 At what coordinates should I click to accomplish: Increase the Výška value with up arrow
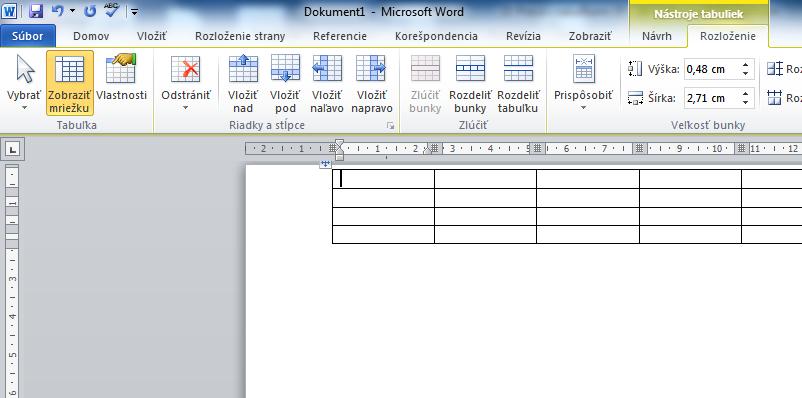(x=746, y=64)
